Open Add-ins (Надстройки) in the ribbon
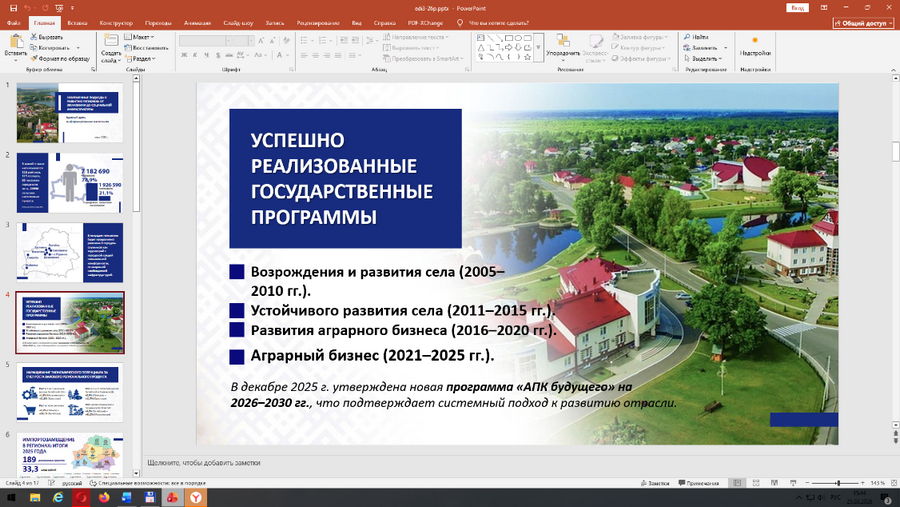The width and height of the screenshot is (900, 507). click(x=755, y=45)
